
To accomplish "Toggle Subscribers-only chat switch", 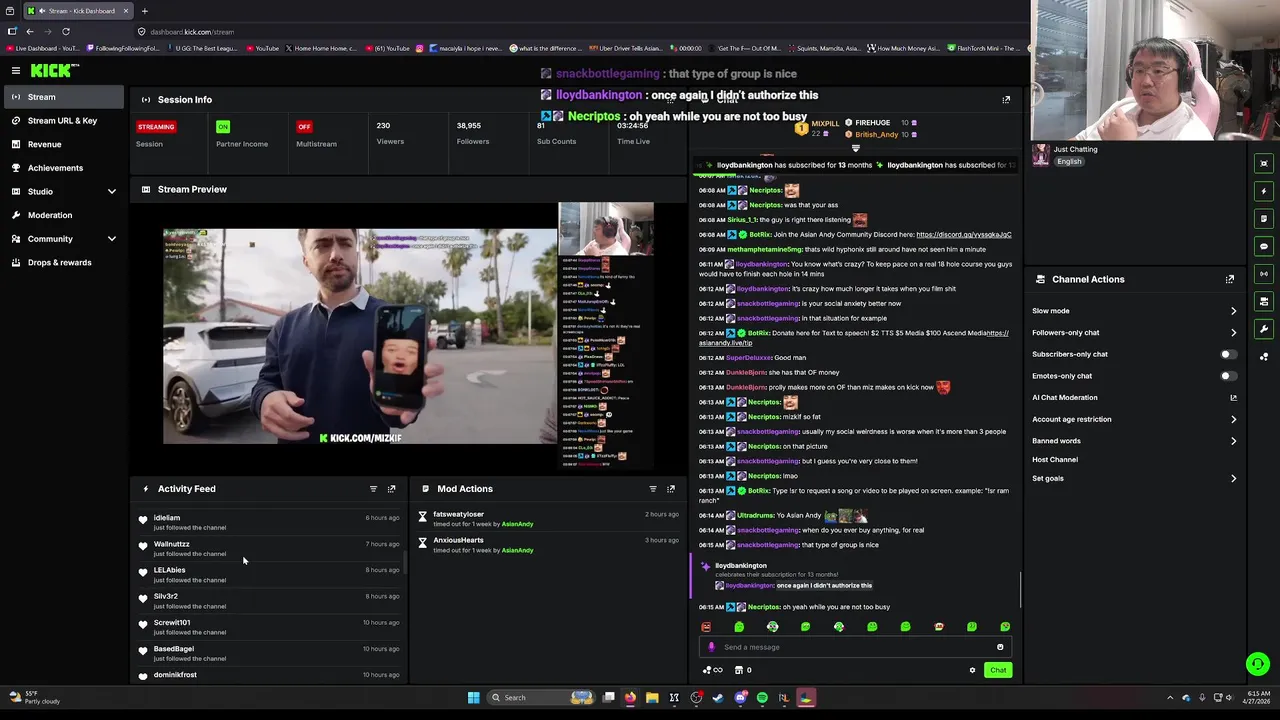I will (1228, 354).
